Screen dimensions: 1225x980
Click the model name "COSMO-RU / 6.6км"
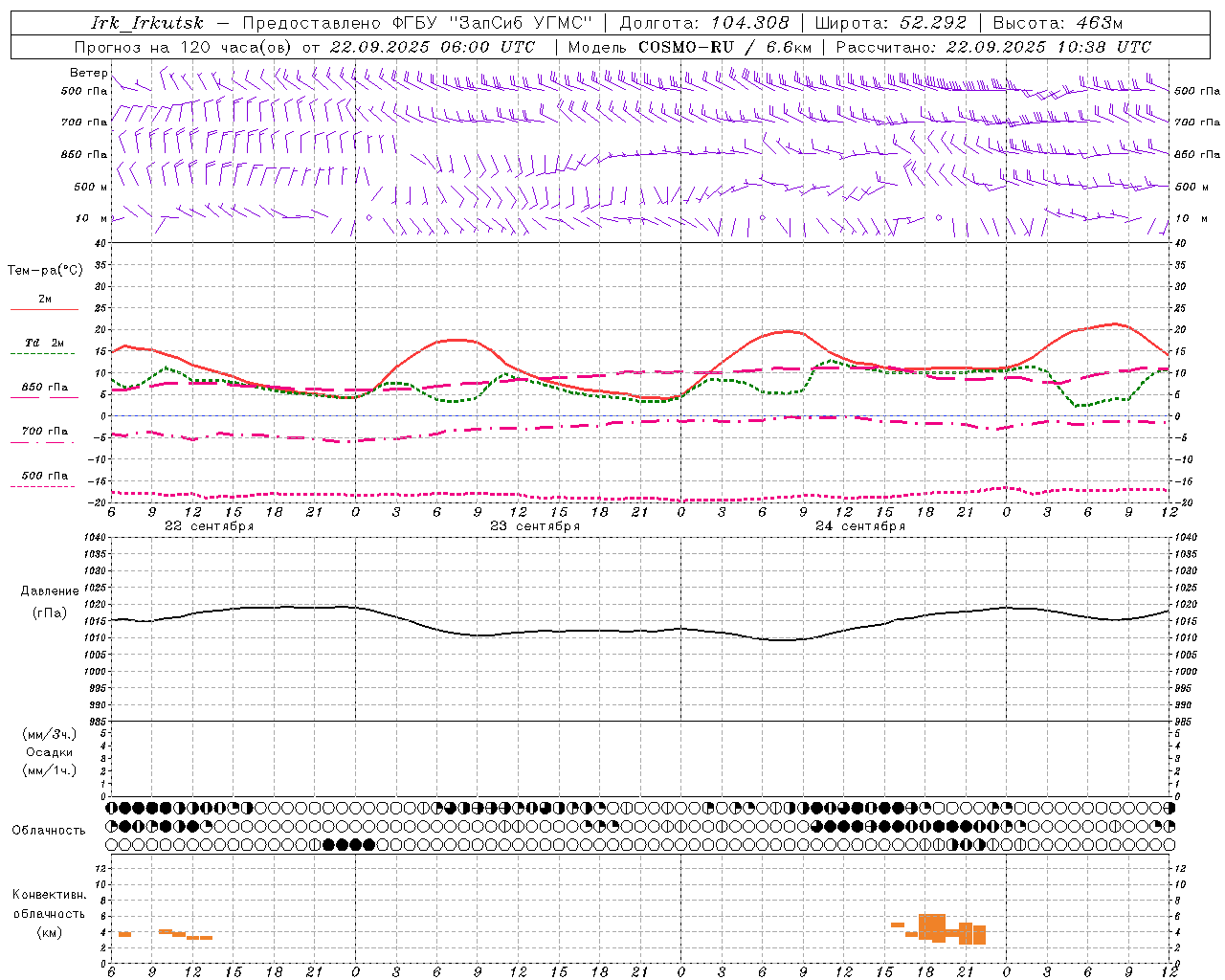[724, 47]
